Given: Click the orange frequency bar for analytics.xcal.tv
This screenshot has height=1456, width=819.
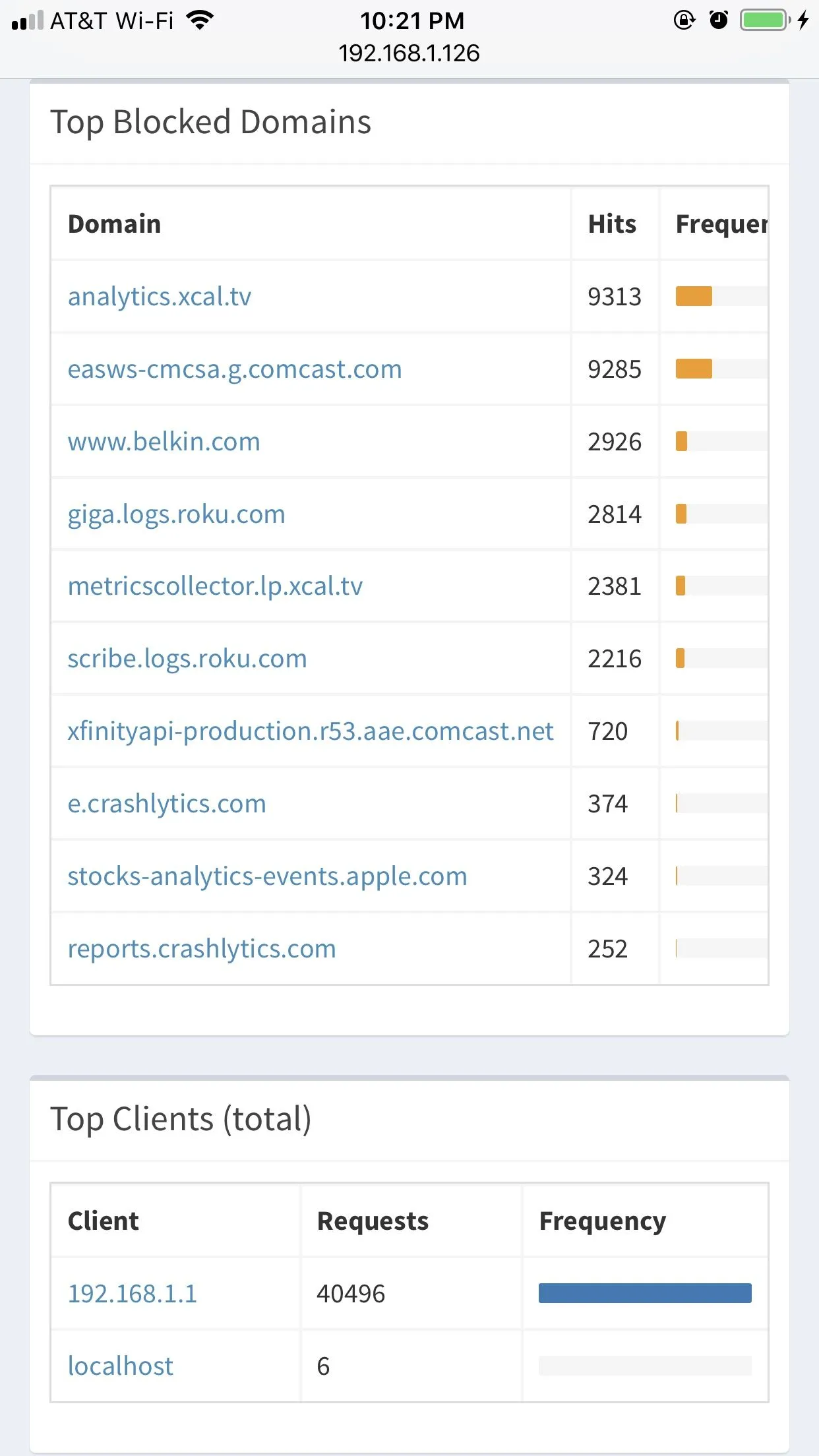Looking at the screenshot, I should click(694, 297).
